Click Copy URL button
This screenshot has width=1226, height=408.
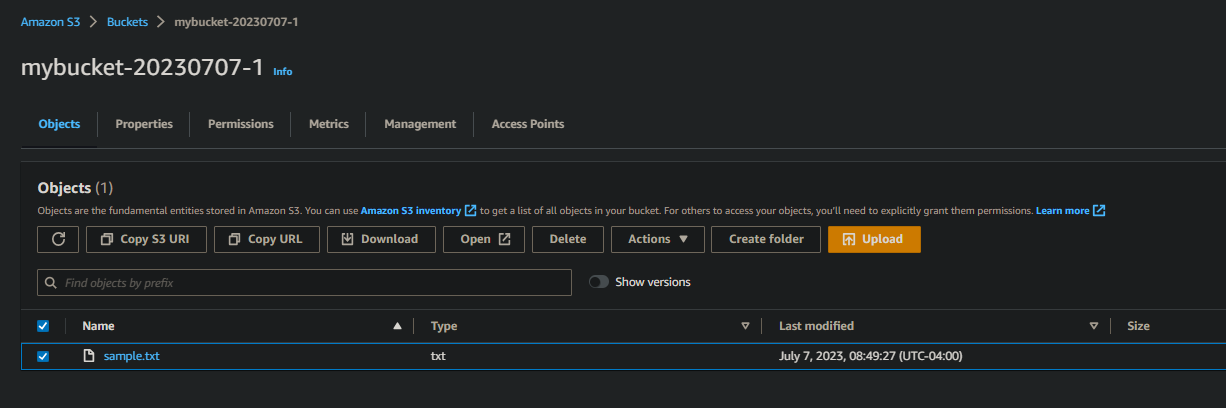266,239
